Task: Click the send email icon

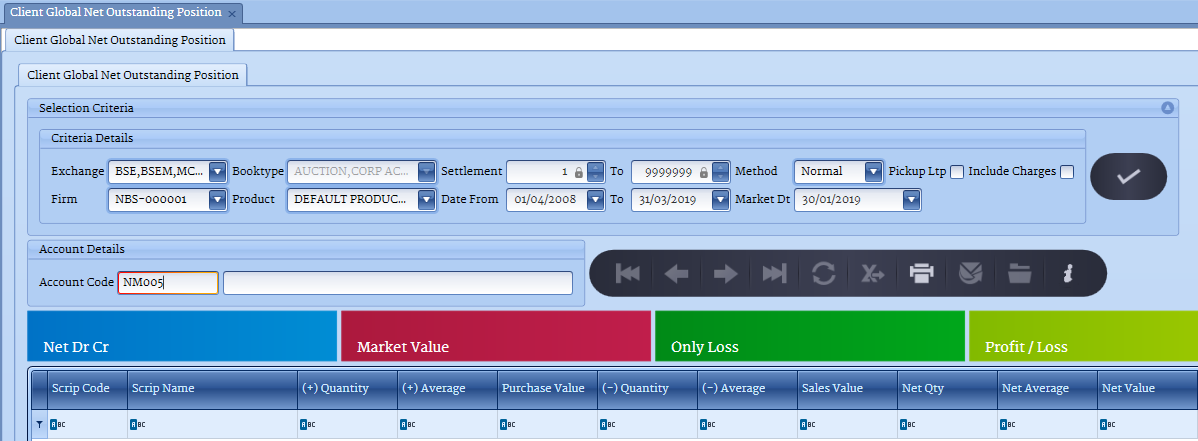Action: coord(970,273)
